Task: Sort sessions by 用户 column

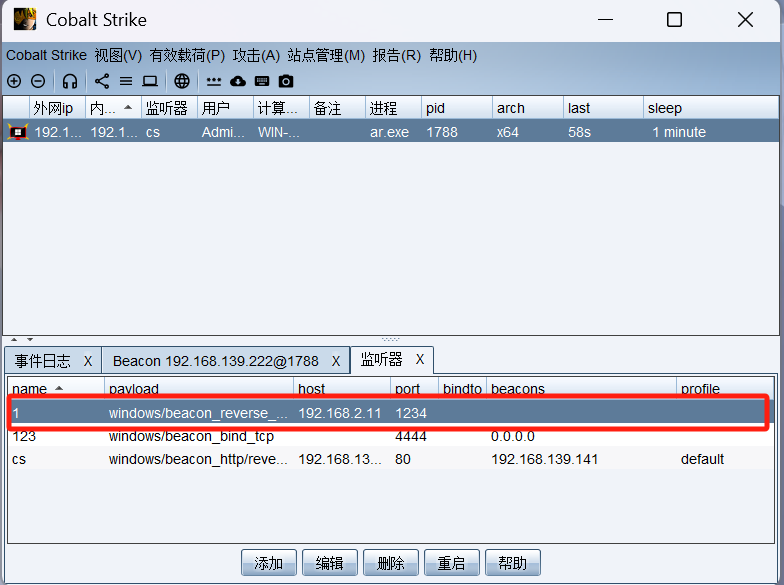Action: (x=226, y=108)
